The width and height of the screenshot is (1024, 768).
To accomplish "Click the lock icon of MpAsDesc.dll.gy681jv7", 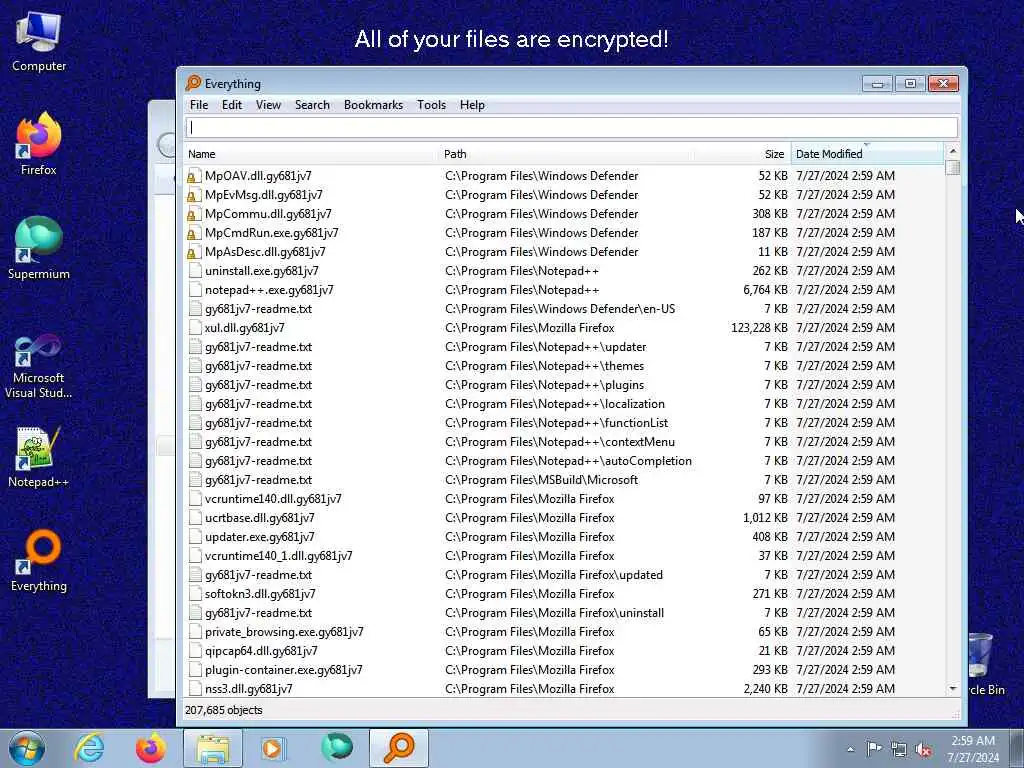I will coord(193,252).
